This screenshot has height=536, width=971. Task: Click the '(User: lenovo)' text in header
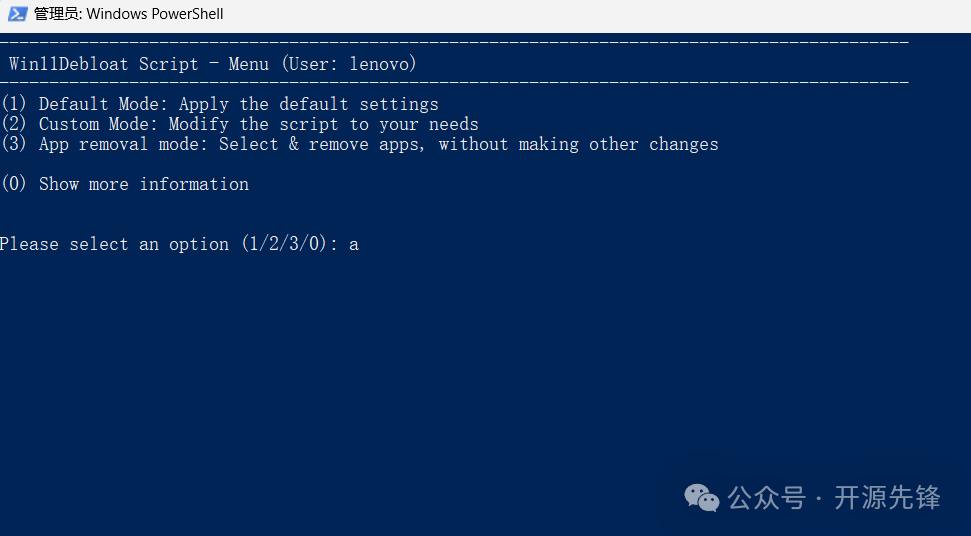(x=349, y=64)
